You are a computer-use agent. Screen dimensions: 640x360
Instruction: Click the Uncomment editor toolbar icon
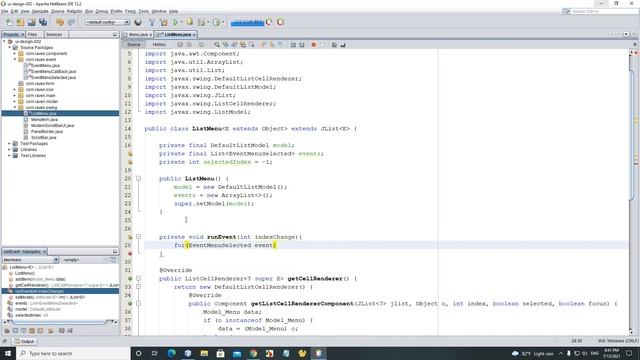click(x=343, y=45)
